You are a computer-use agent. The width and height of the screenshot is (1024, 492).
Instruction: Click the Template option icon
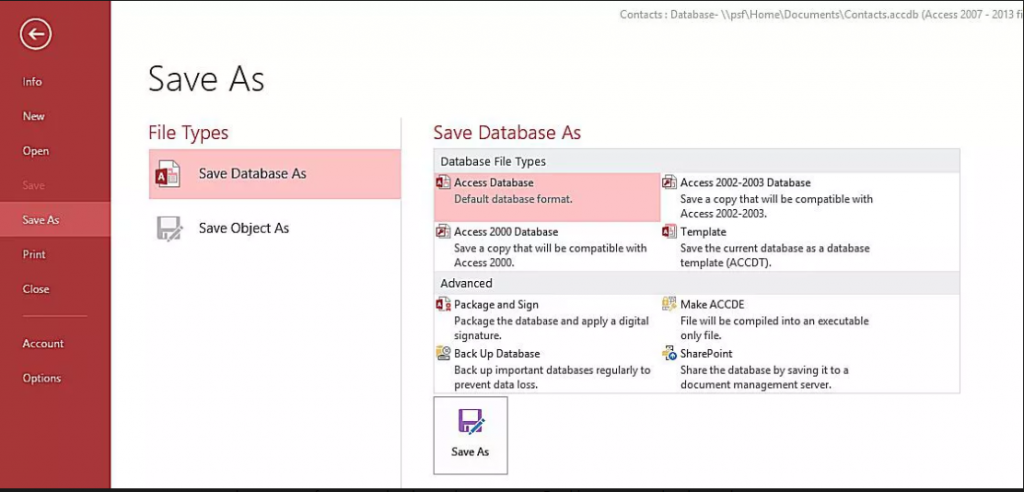669,232
